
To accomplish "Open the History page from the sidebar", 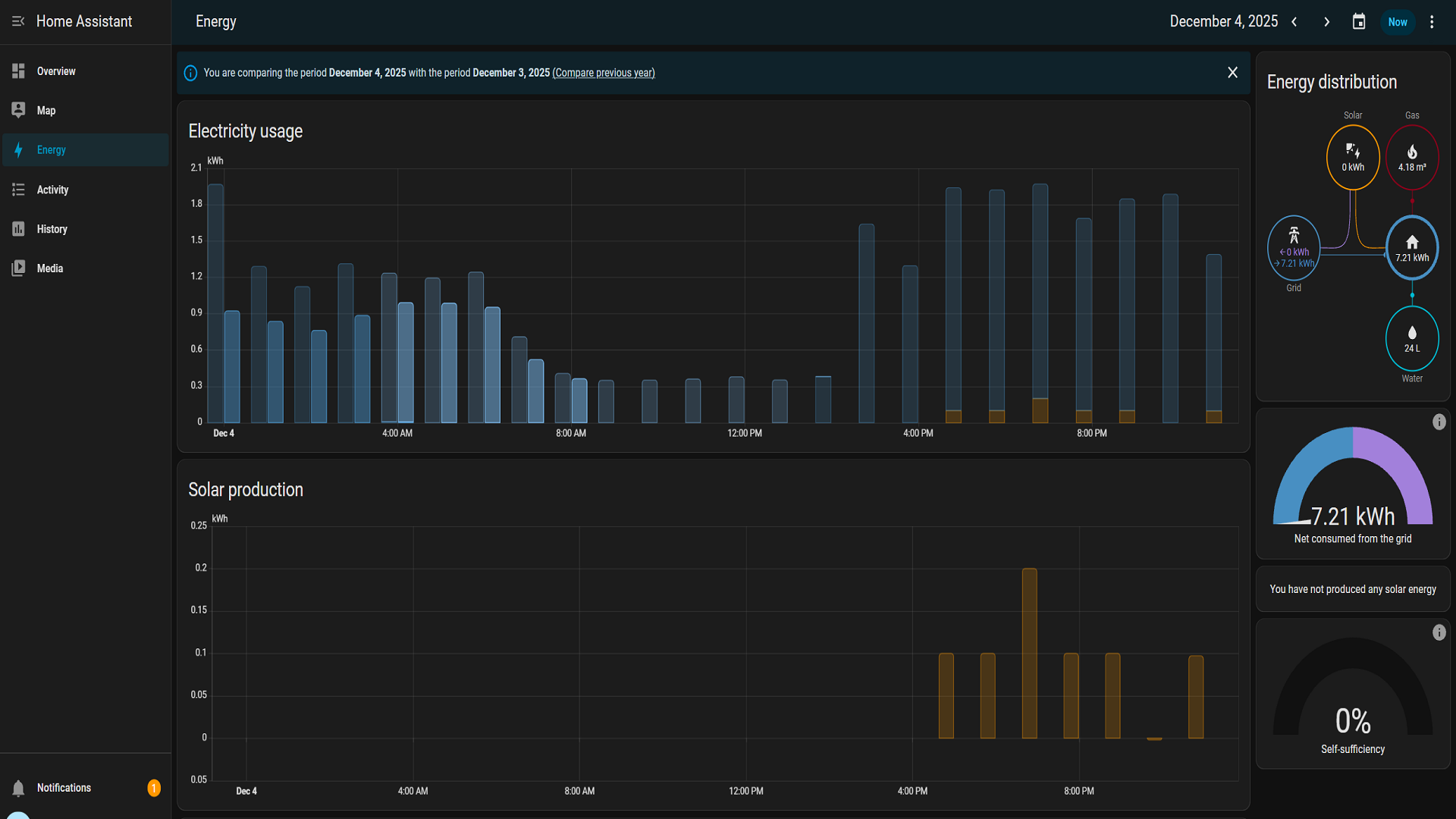I will click(x=52, y=229).
